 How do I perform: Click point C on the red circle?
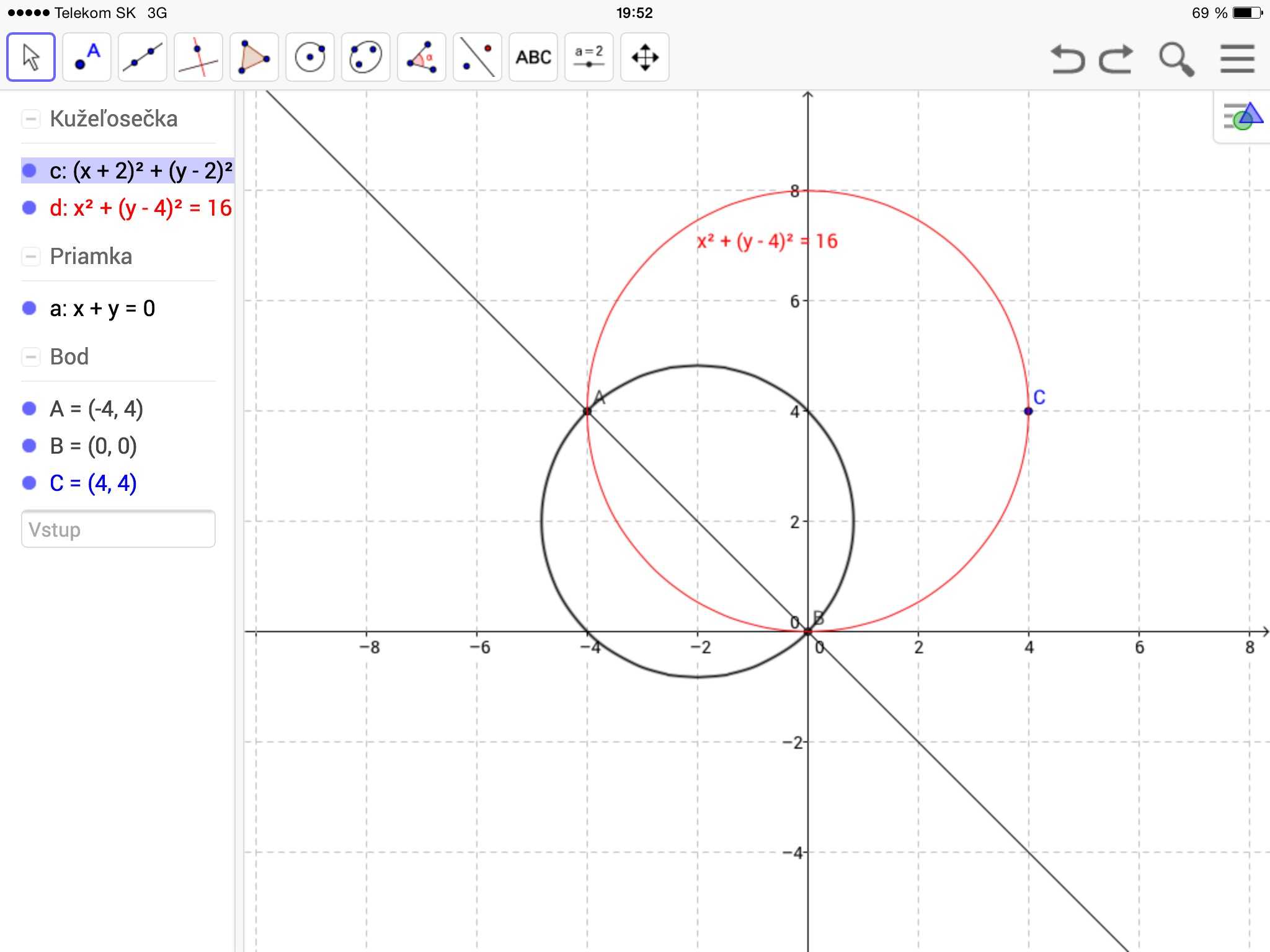pyautogui.click(x=1028, y=411)
